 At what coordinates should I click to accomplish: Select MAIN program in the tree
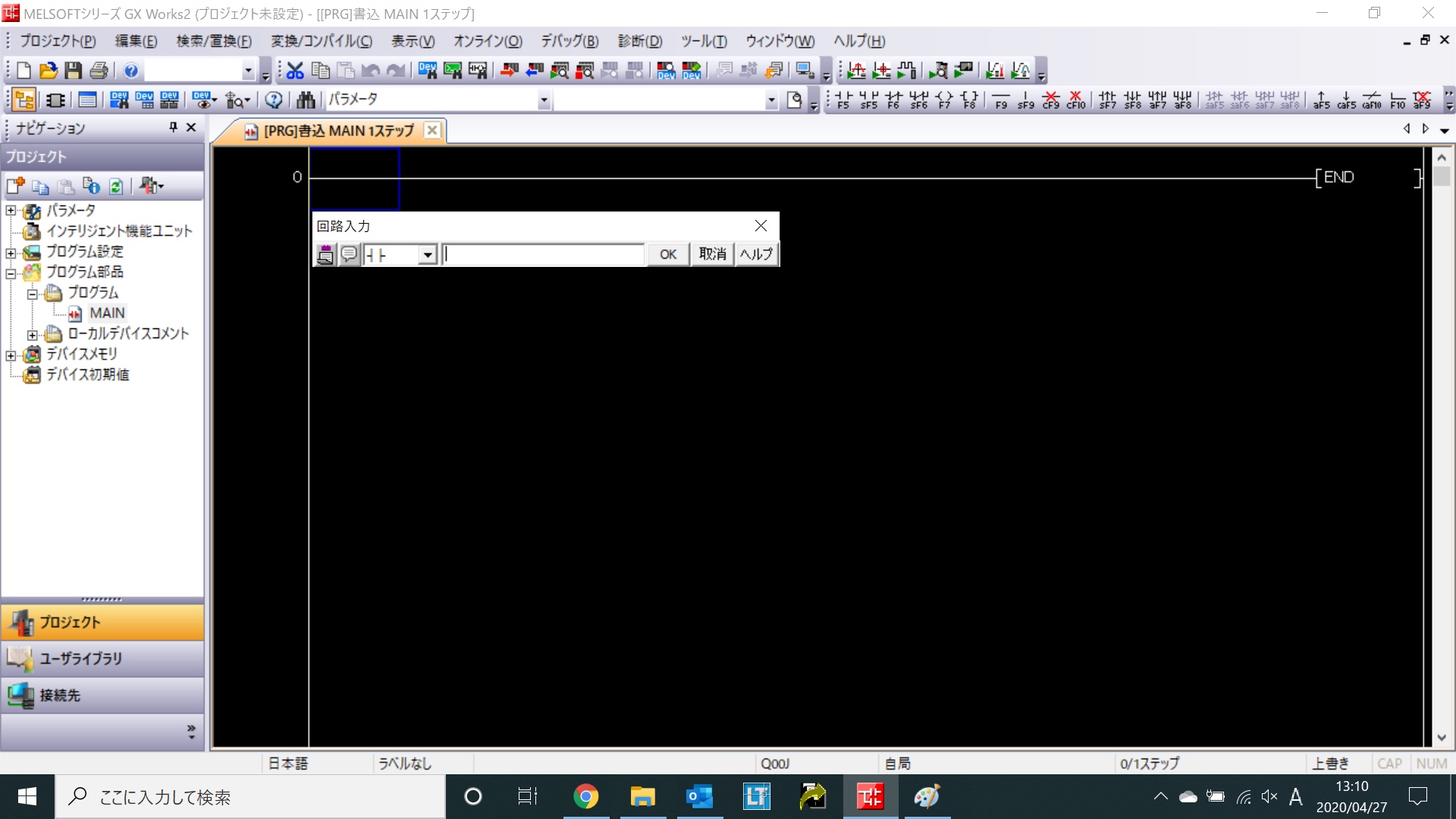pos(107,313)
